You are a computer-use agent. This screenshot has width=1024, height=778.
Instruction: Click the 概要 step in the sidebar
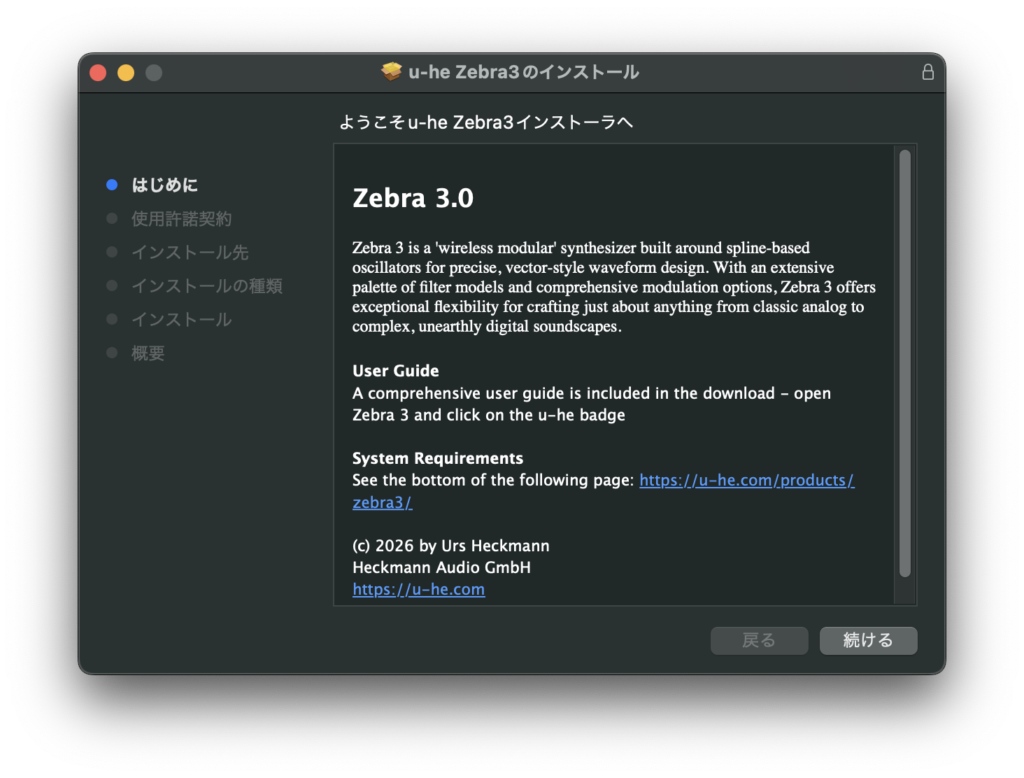point(148,353)
